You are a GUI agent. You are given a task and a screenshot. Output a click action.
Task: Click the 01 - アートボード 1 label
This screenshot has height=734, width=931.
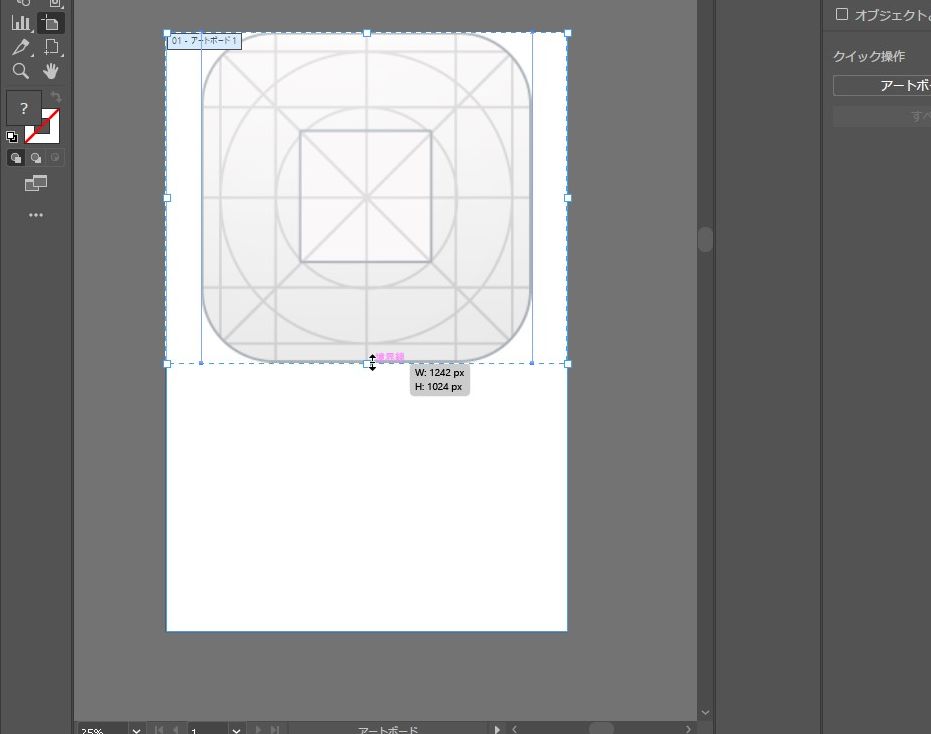(204, 41)
